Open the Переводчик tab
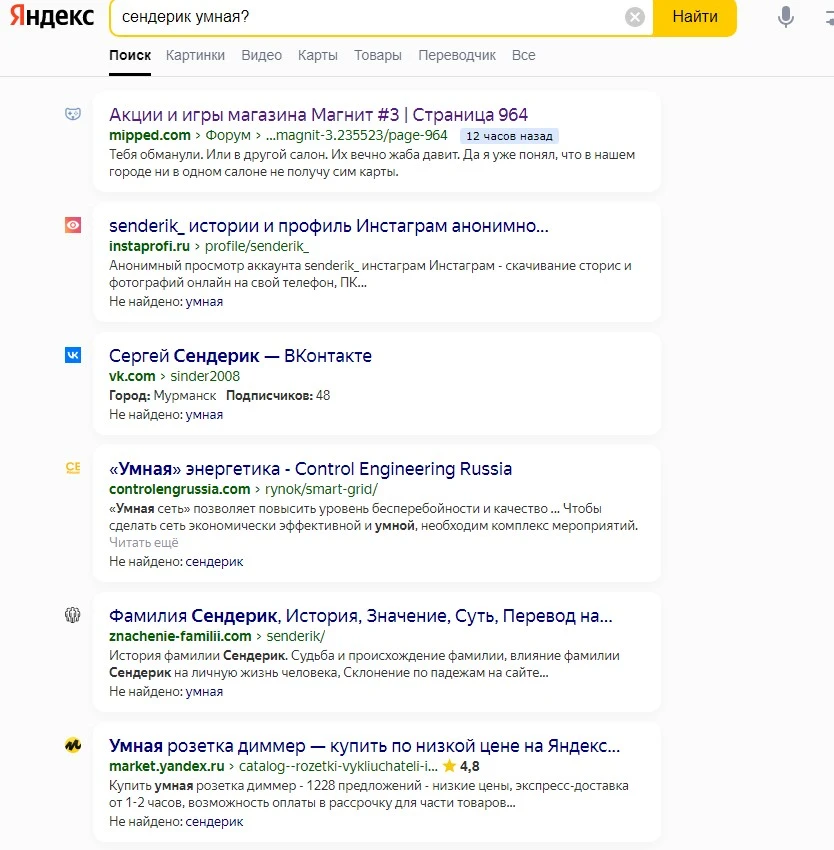834x850 pixels. click(457, 55)
